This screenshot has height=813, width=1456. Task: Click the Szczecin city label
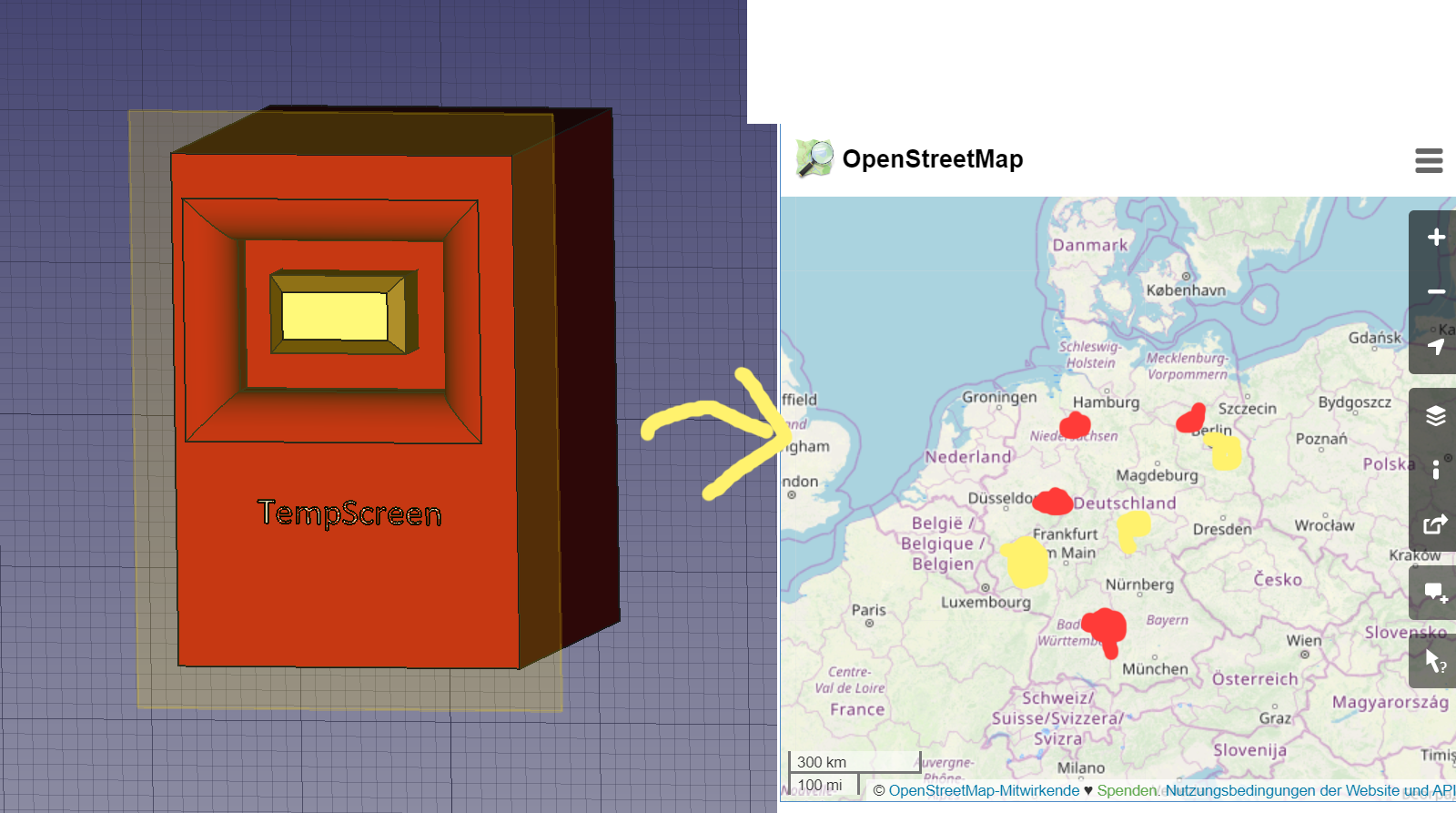pos(1248,409)
